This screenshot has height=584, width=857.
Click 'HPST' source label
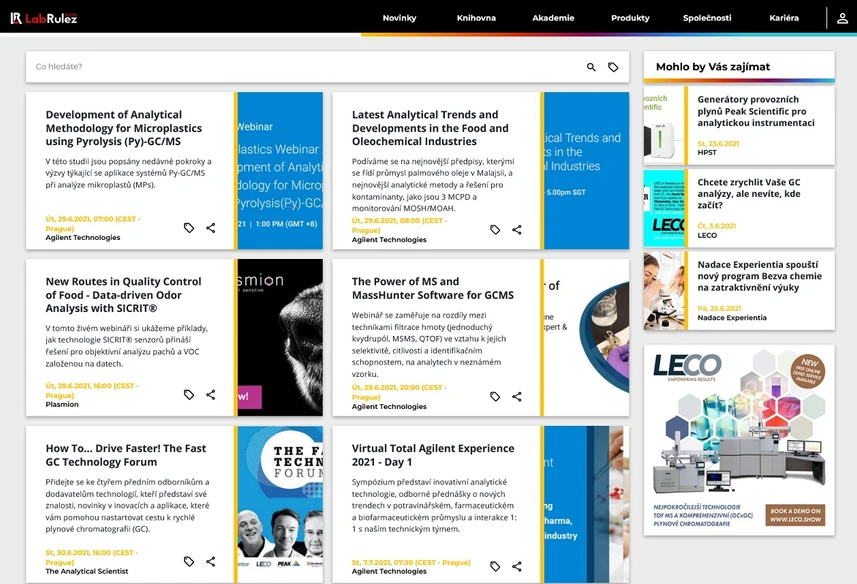(707, 152)
